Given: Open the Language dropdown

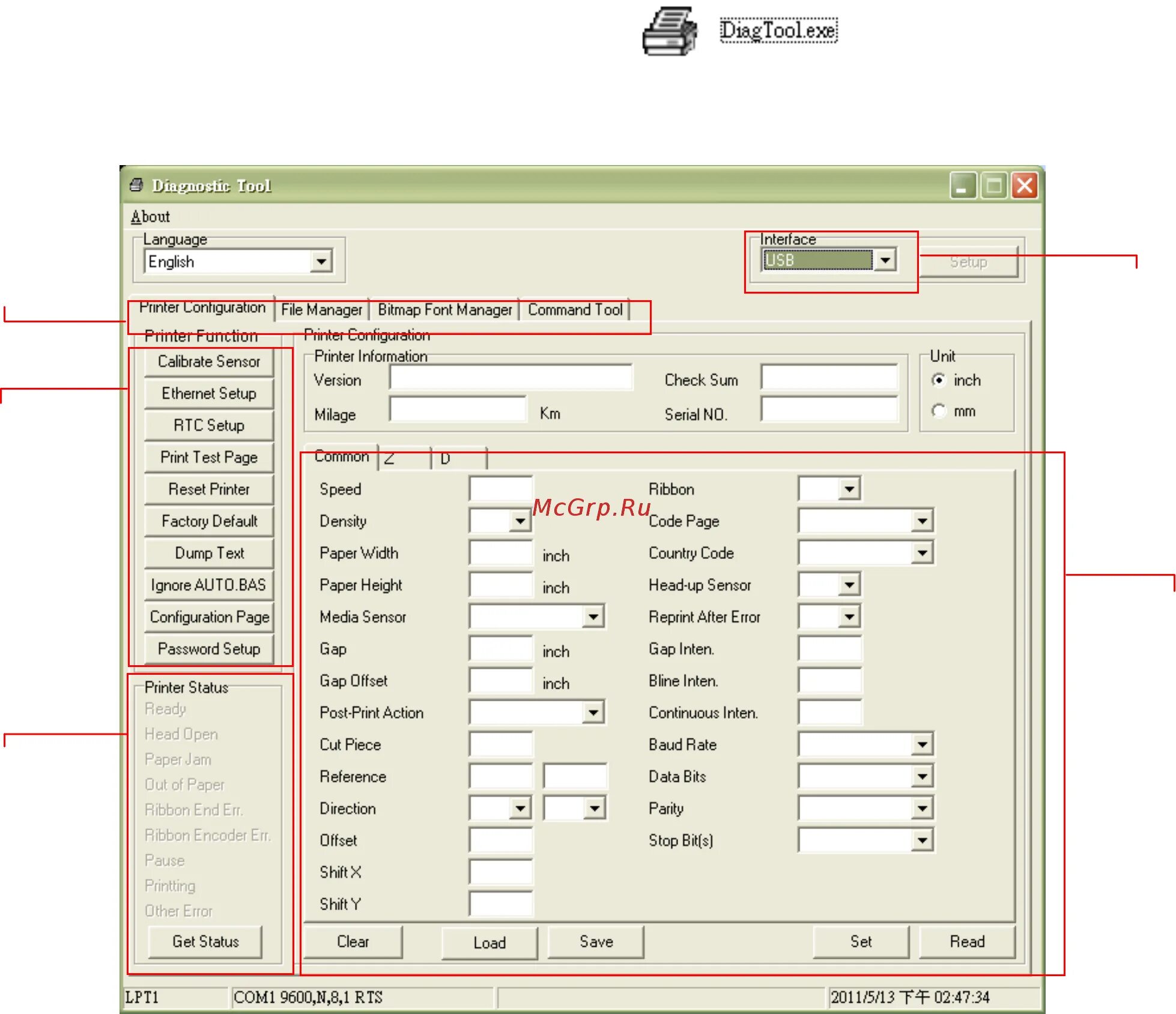Looking at the screenshot, I should (x=321, y=262).
